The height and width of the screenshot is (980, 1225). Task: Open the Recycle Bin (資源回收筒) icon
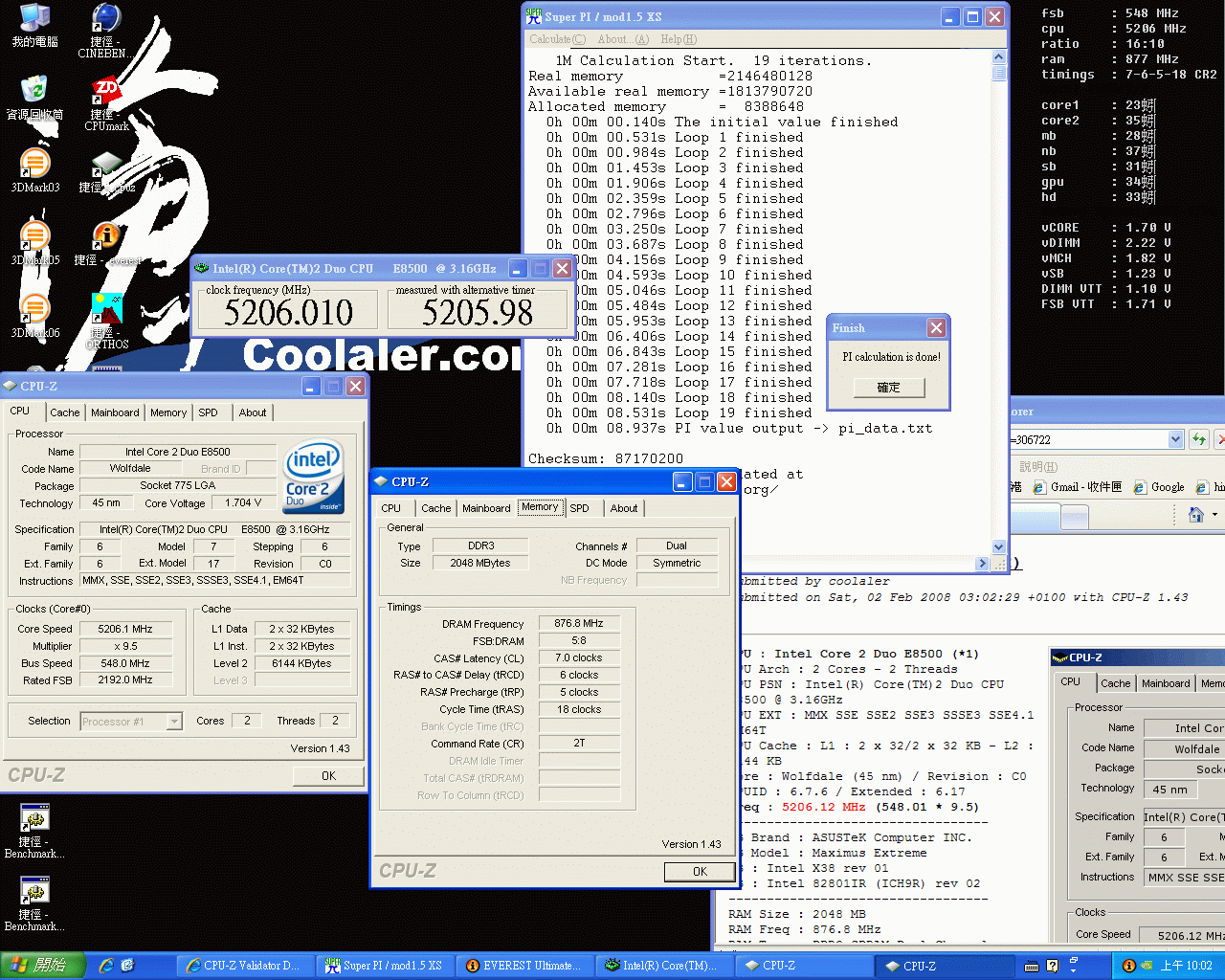[34, 99]
